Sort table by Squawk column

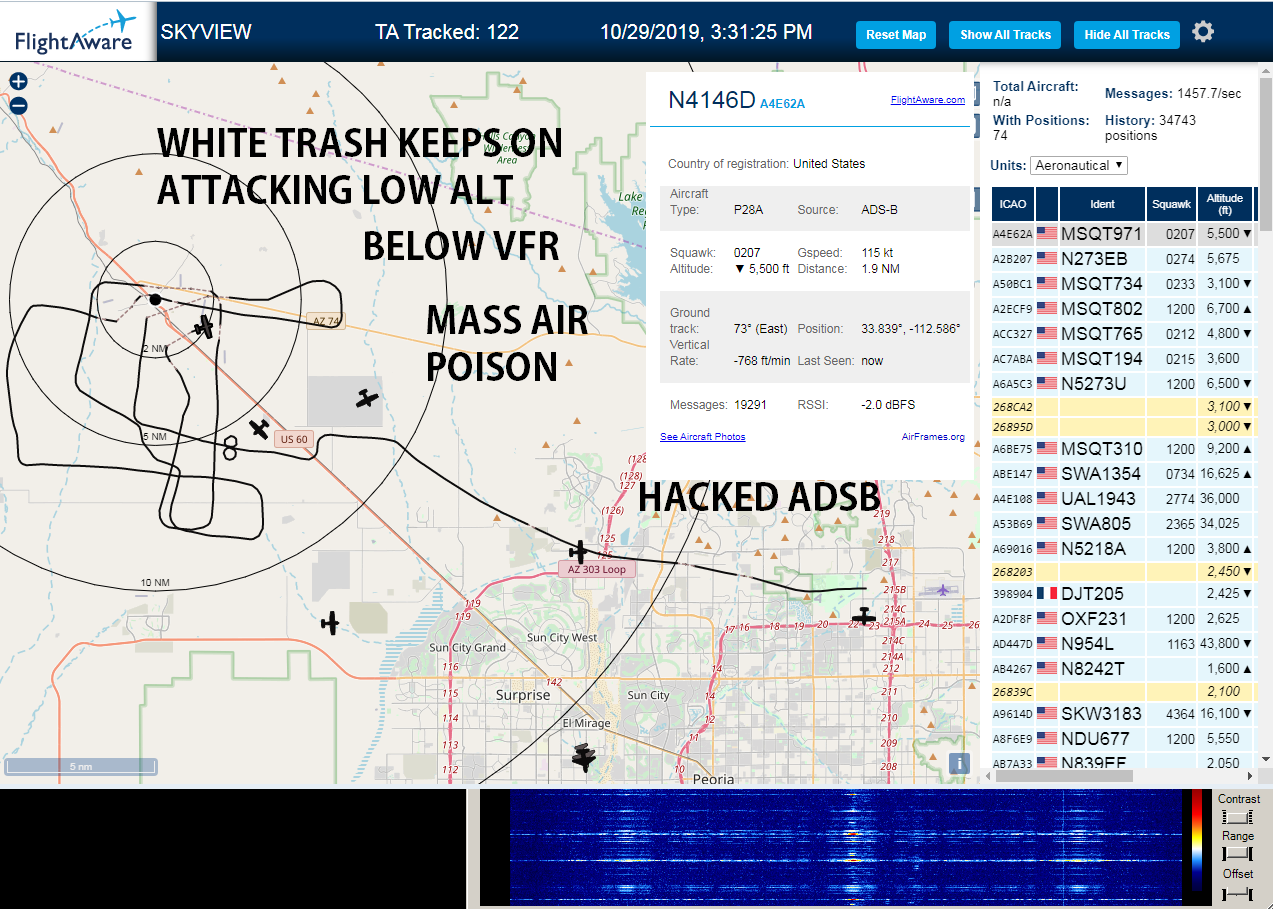coord(1171,204)
